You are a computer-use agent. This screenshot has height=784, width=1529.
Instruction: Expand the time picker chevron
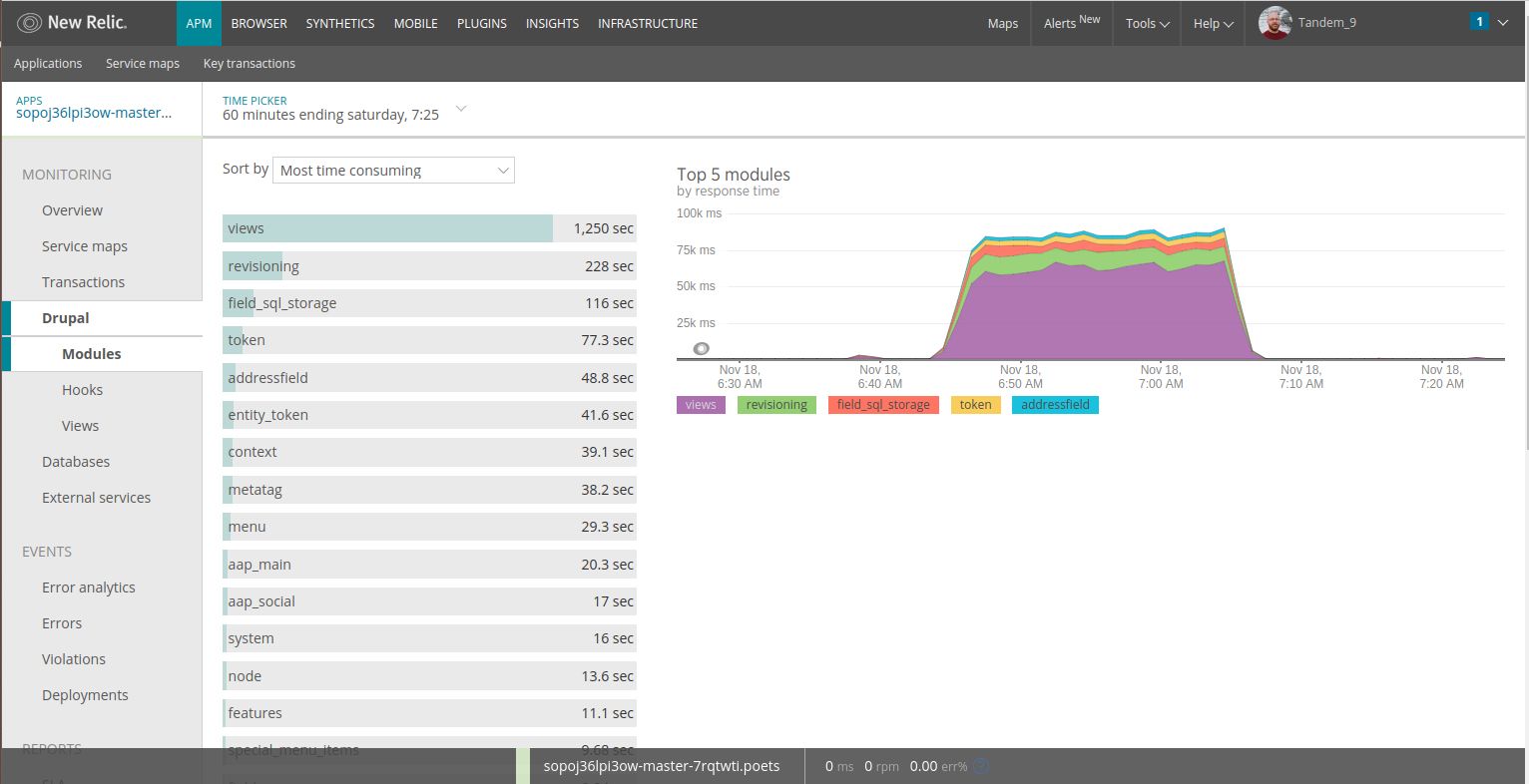[x=461, y=108]
